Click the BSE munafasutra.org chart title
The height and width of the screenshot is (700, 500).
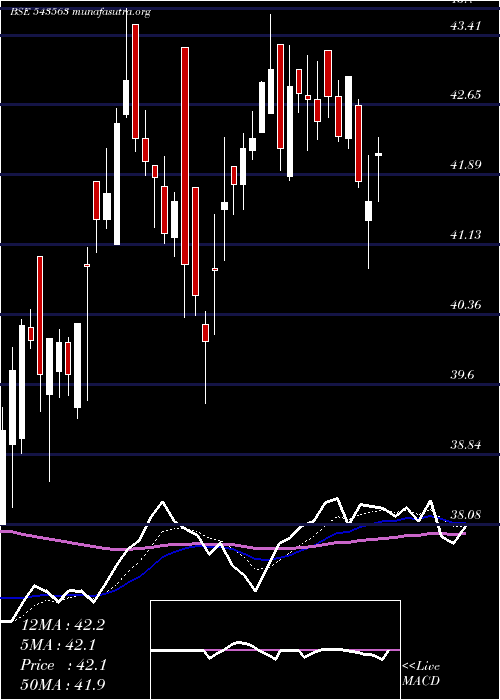pos(80,12)
